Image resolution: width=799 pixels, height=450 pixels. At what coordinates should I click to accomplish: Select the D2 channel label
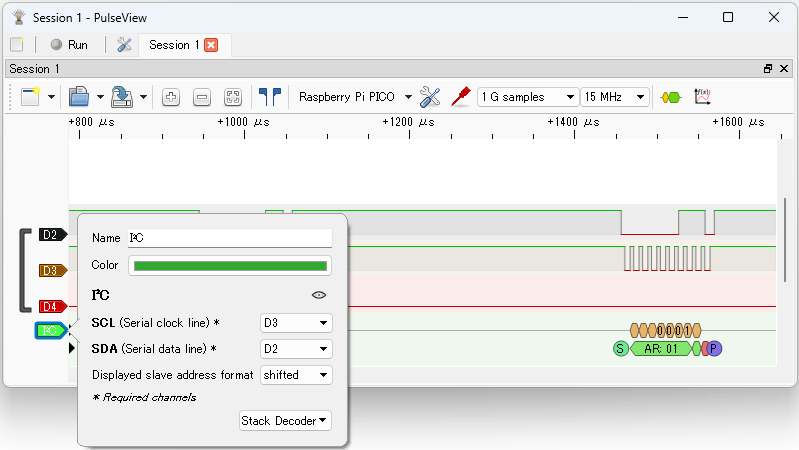coord(52,234)
